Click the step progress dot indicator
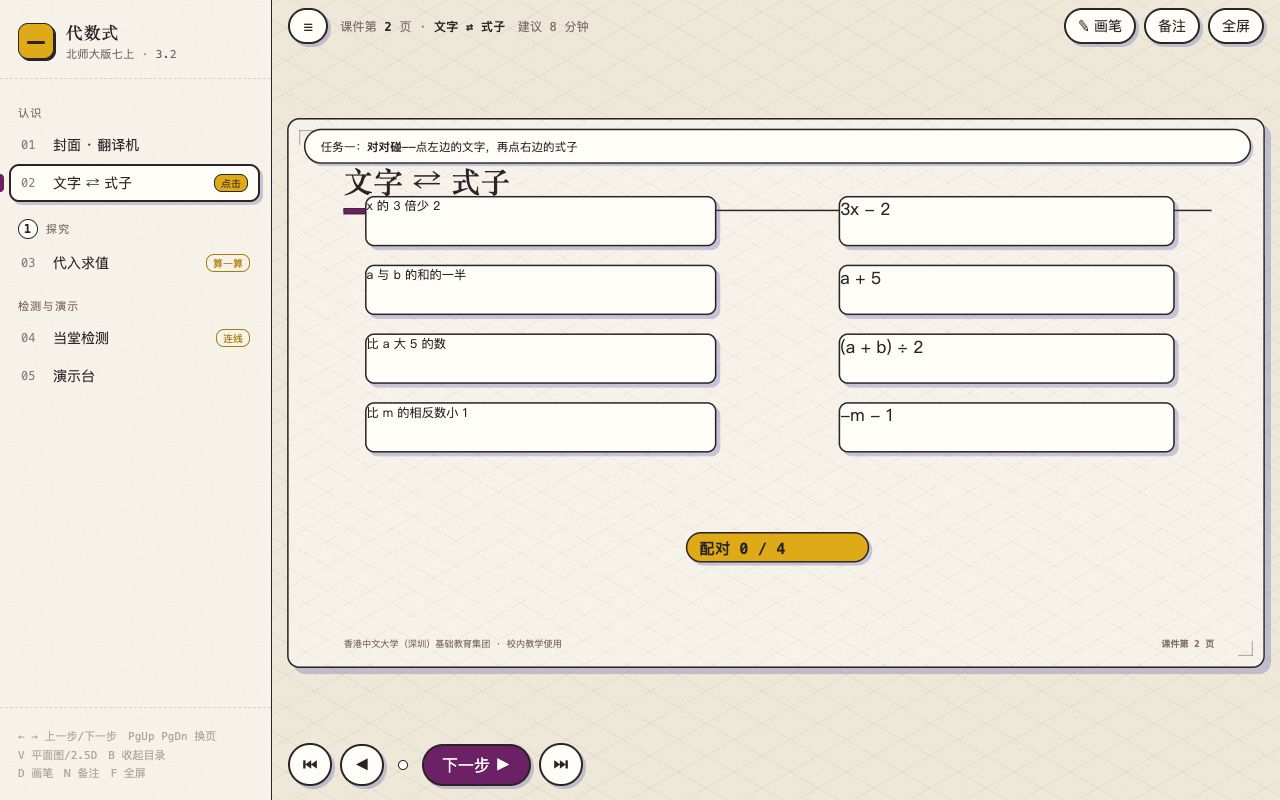This screenshot has height=800, width=1280. tap(403, 765)
